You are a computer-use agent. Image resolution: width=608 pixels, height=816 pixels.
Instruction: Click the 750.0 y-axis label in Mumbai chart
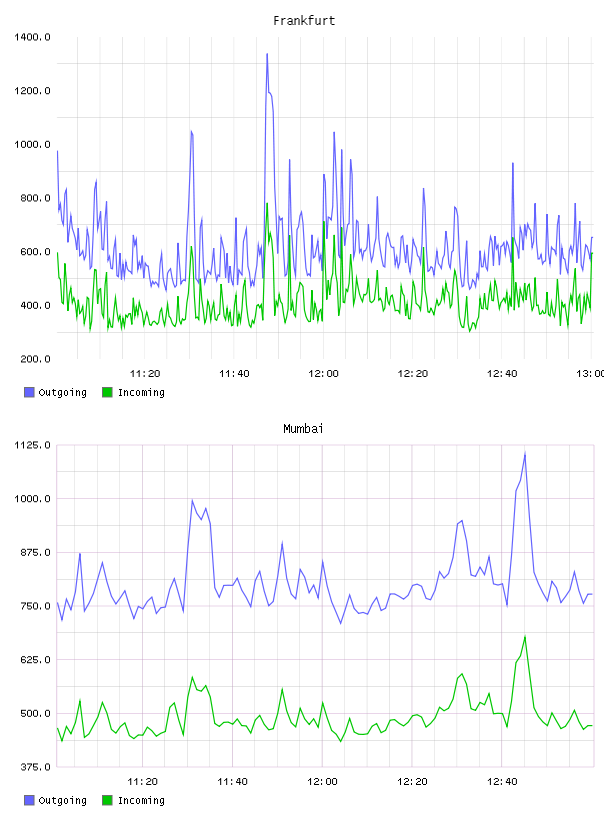click(x=35, y=606)
